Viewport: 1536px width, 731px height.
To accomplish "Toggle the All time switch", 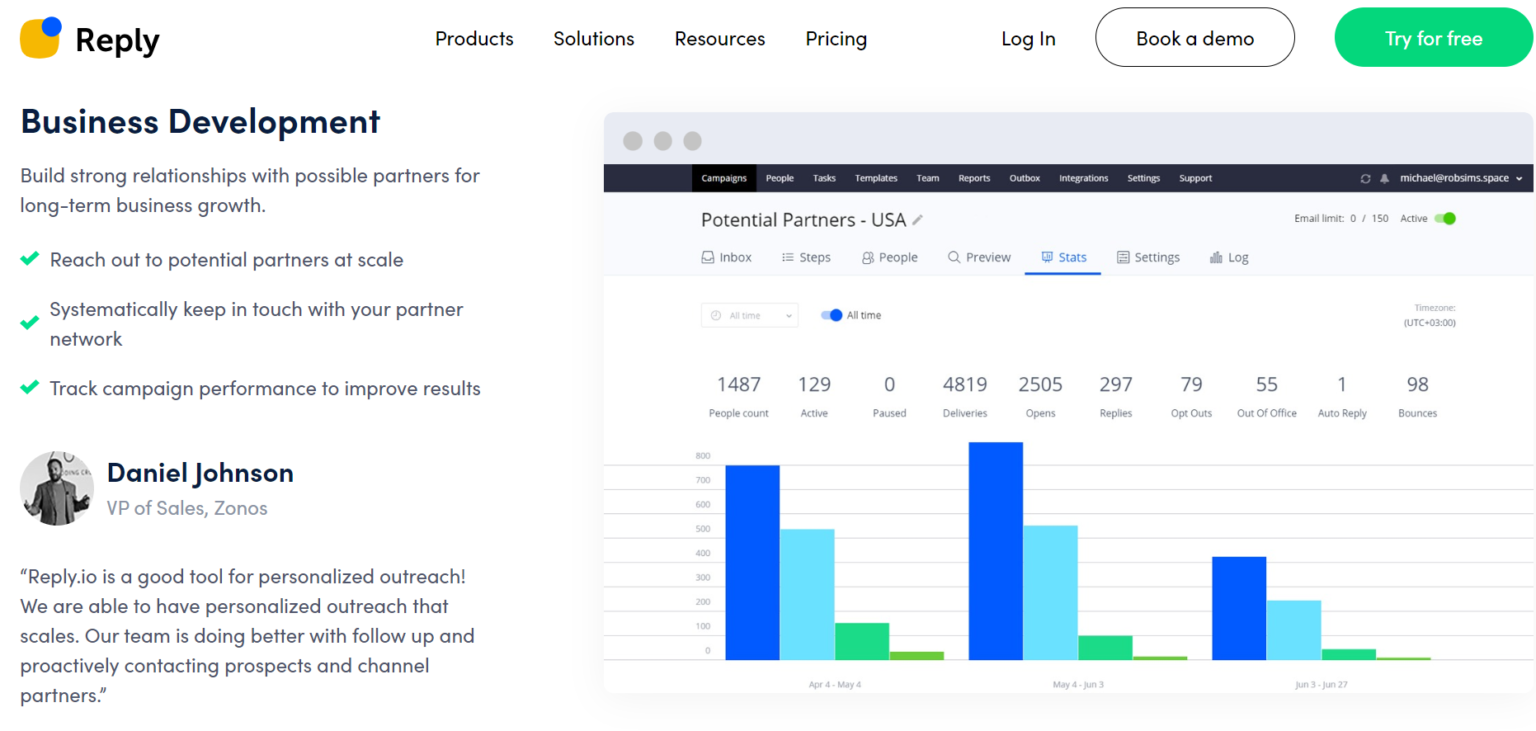I will tap(832, 315).
